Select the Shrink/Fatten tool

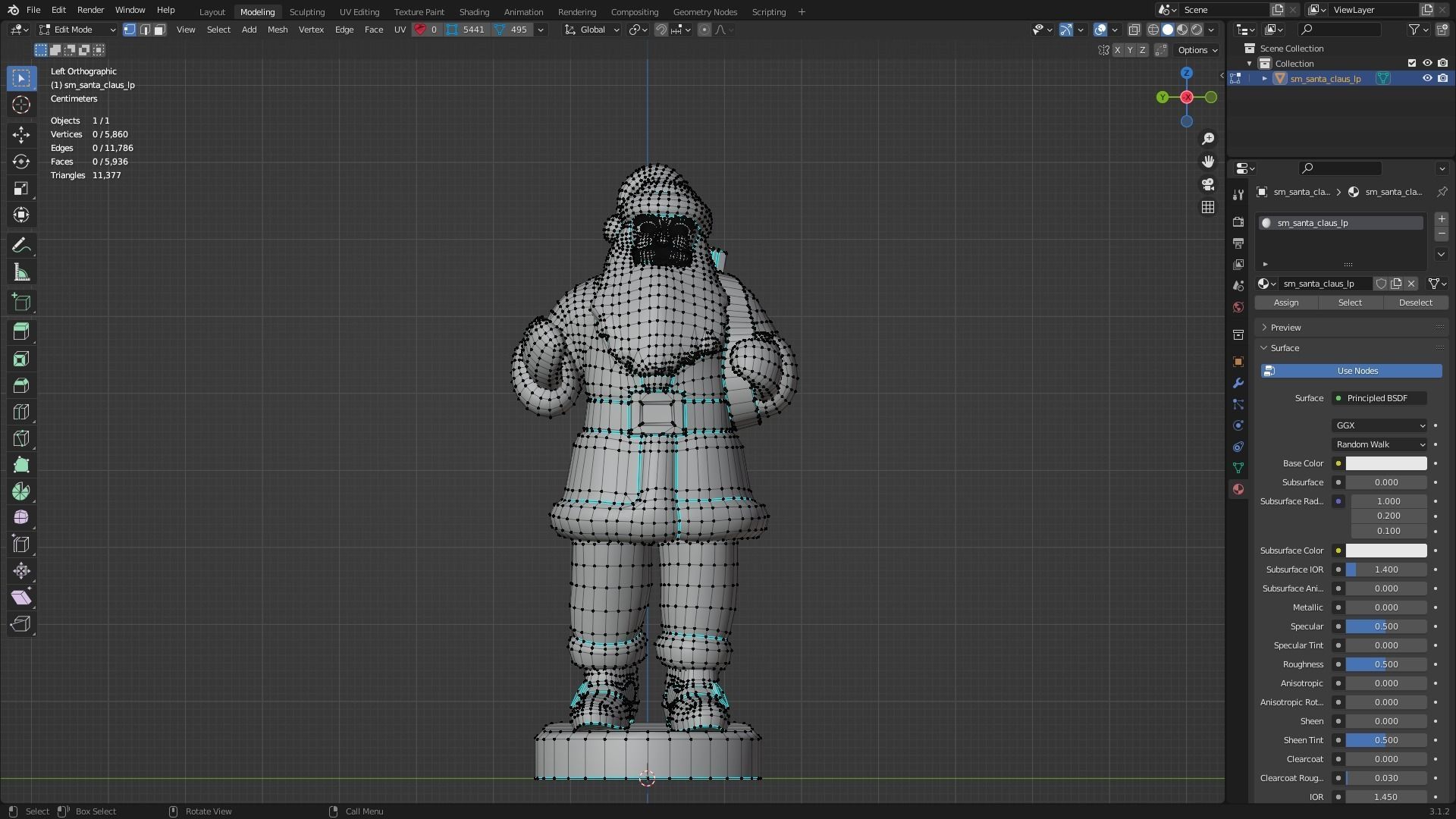pos(21,570)
